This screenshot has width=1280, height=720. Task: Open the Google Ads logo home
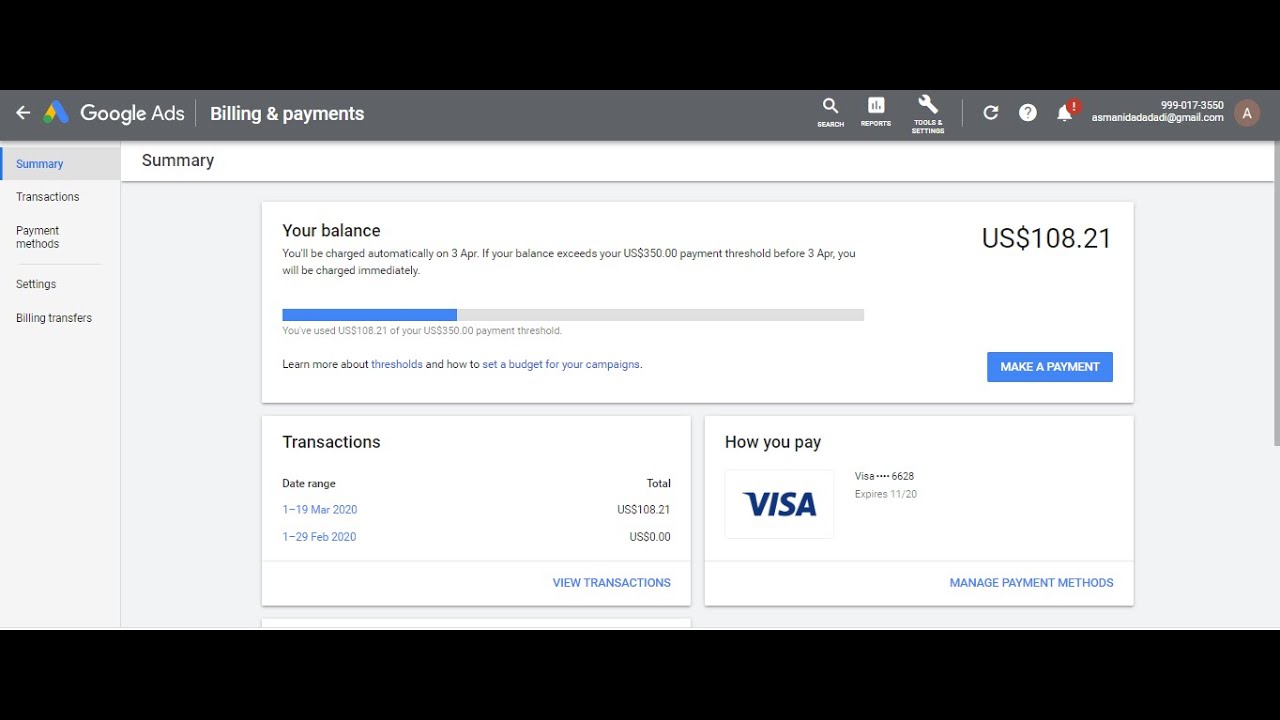click(x=114, y=113)
